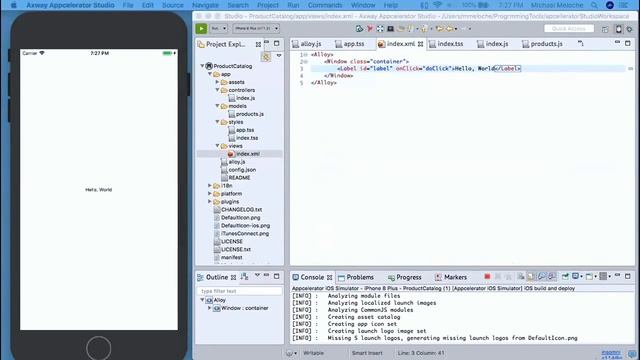Toggle full screen mode icon in Studio toolbar
Screen dimensions: 640x360
[380, 29]
